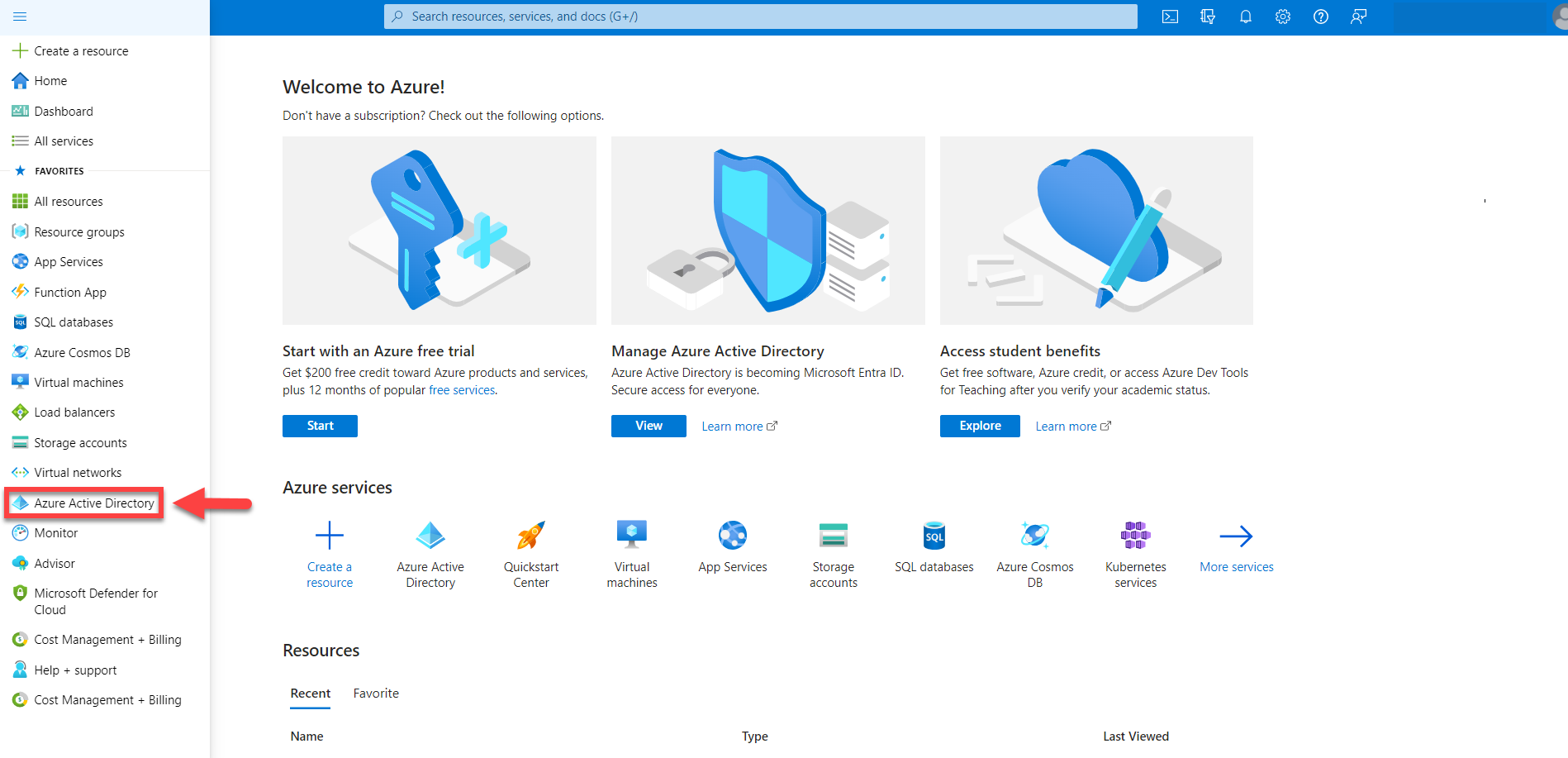Switch to the Recent resources tab
This screenshot has height=758, width=1568.
click(x=311, y=694)
